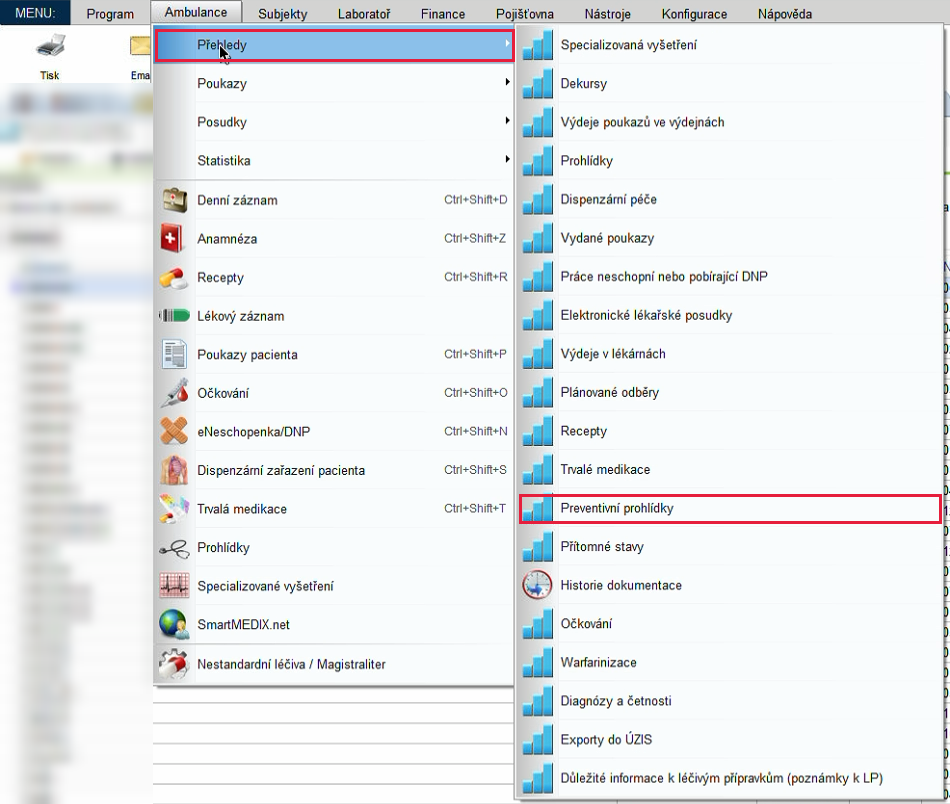Screen dimensions: 950x804
Task: Click the Anamnéza red cross icon
Action: click(x=172, y=238)
